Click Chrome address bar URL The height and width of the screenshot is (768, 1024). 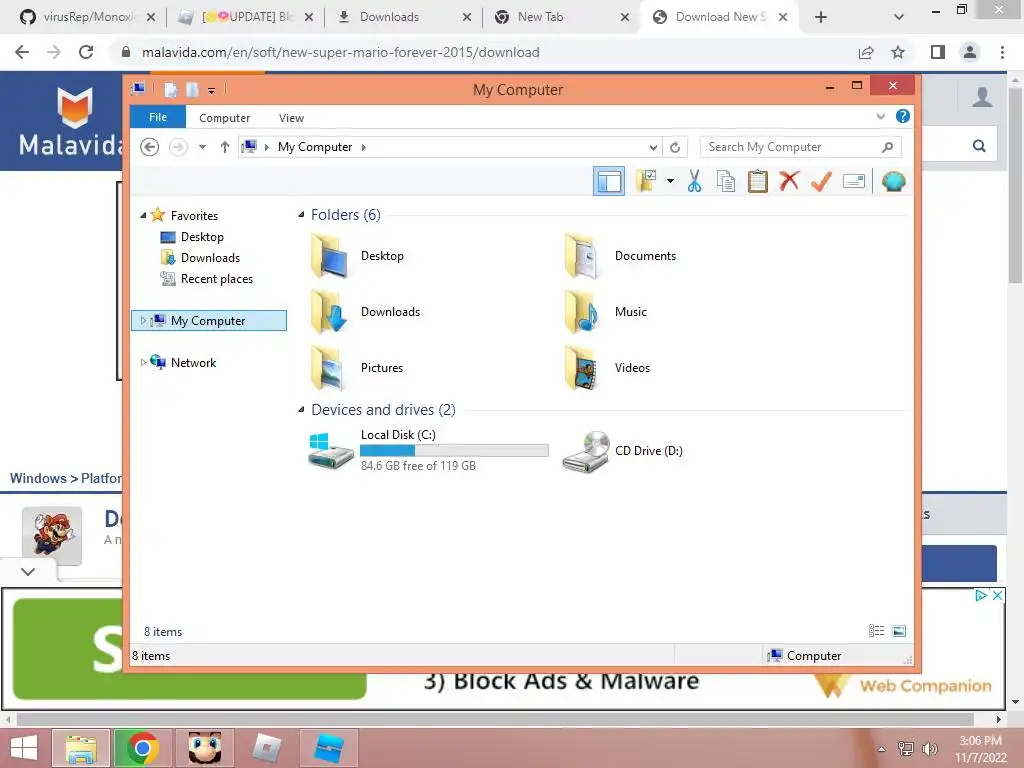(340, 52)
